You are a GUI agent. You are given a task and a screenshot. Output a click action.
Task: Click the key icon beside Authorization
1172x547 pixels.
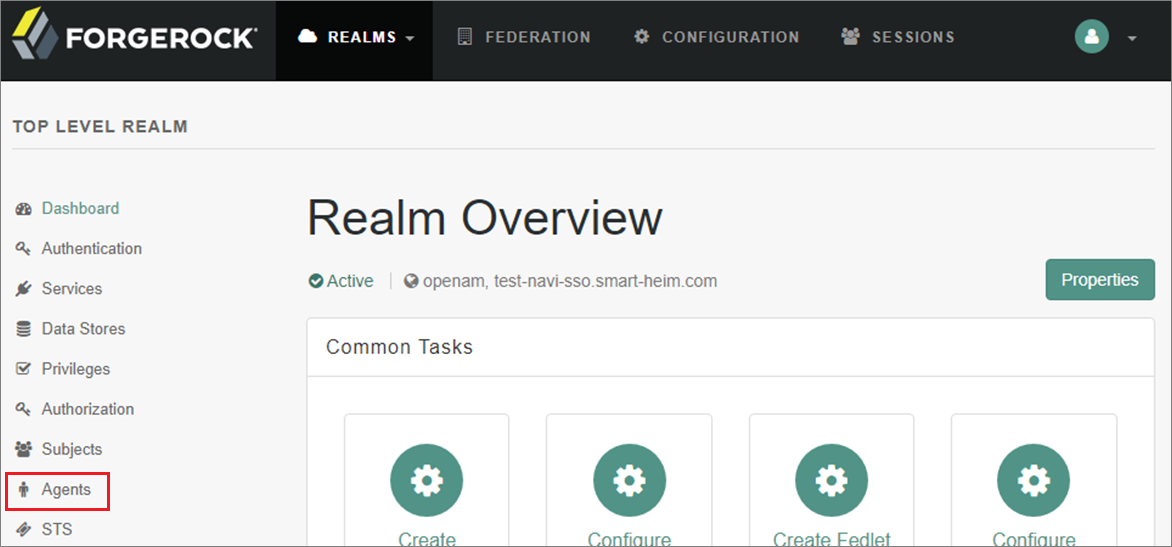coord(23,410)
